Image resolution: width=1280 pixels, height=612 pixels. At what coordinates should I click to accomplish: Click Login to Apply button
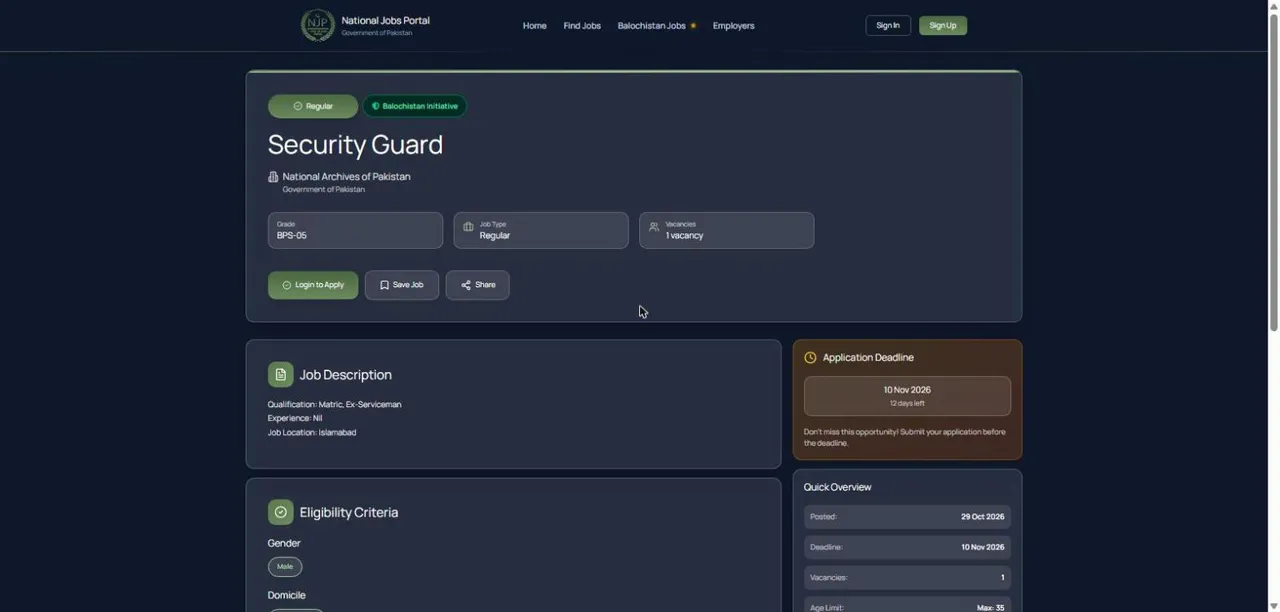pos(313,285)
